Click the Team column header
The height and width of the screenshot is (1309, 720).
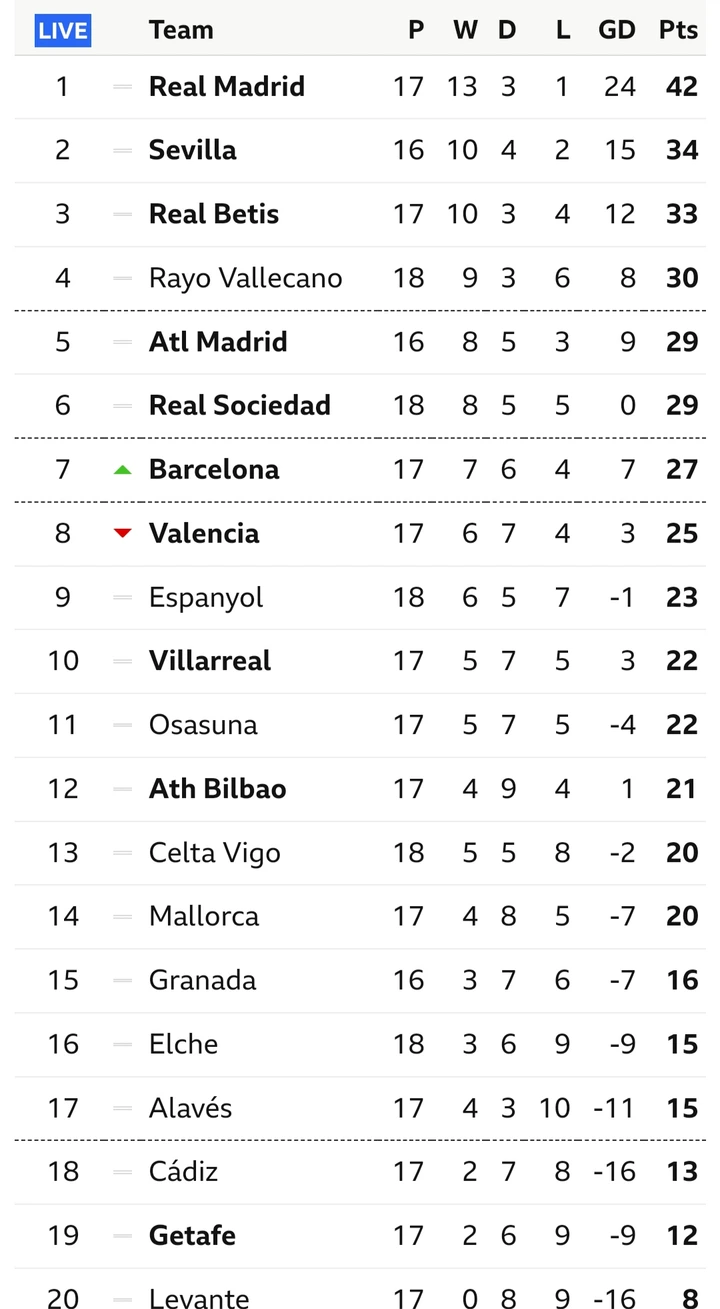(181, 30)
